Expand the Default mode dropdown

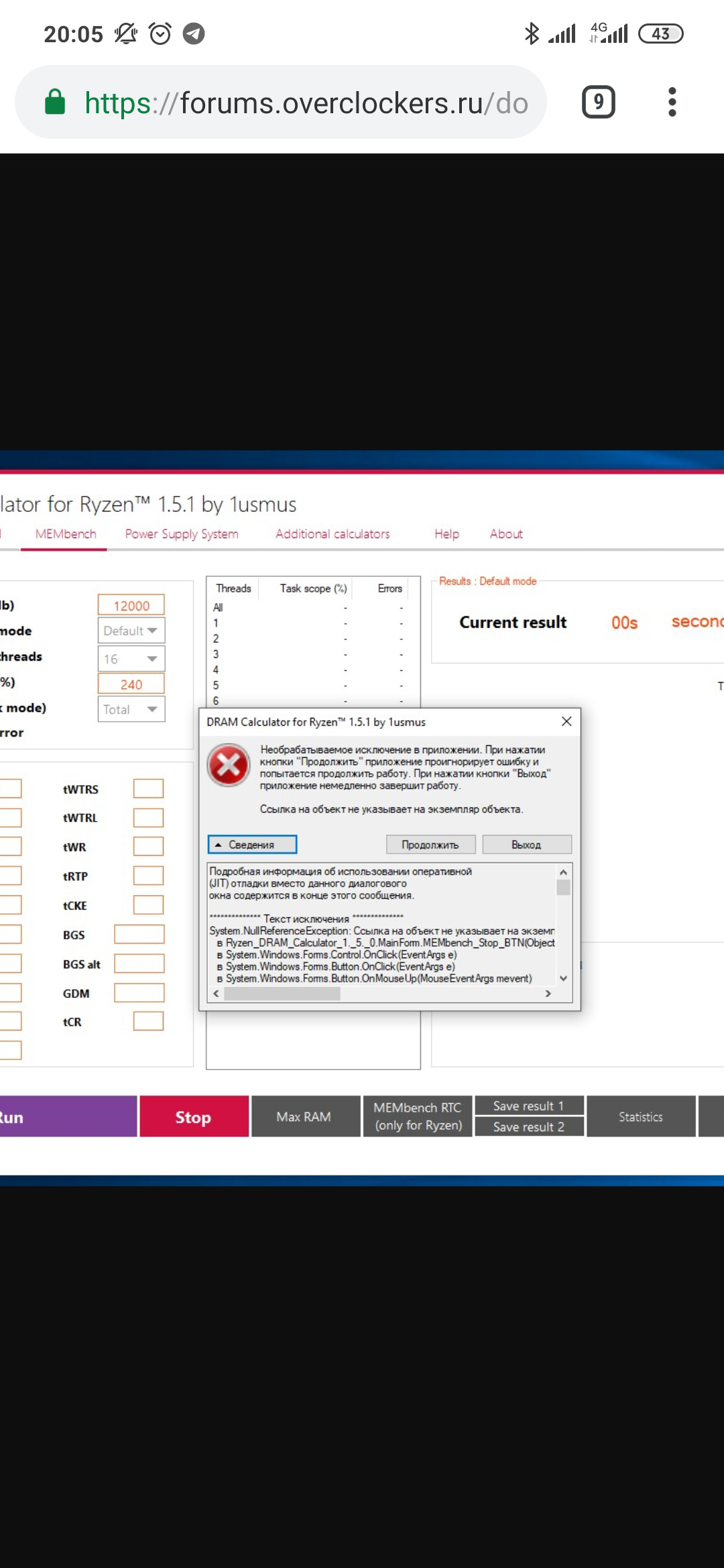coord(131,631)
